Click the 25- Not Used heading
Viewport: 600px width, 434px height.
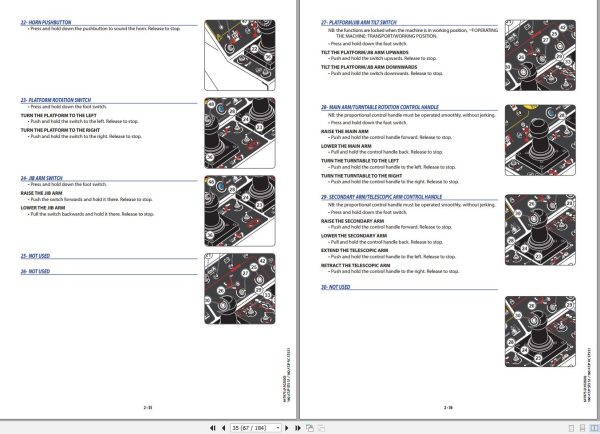(35, 256)
